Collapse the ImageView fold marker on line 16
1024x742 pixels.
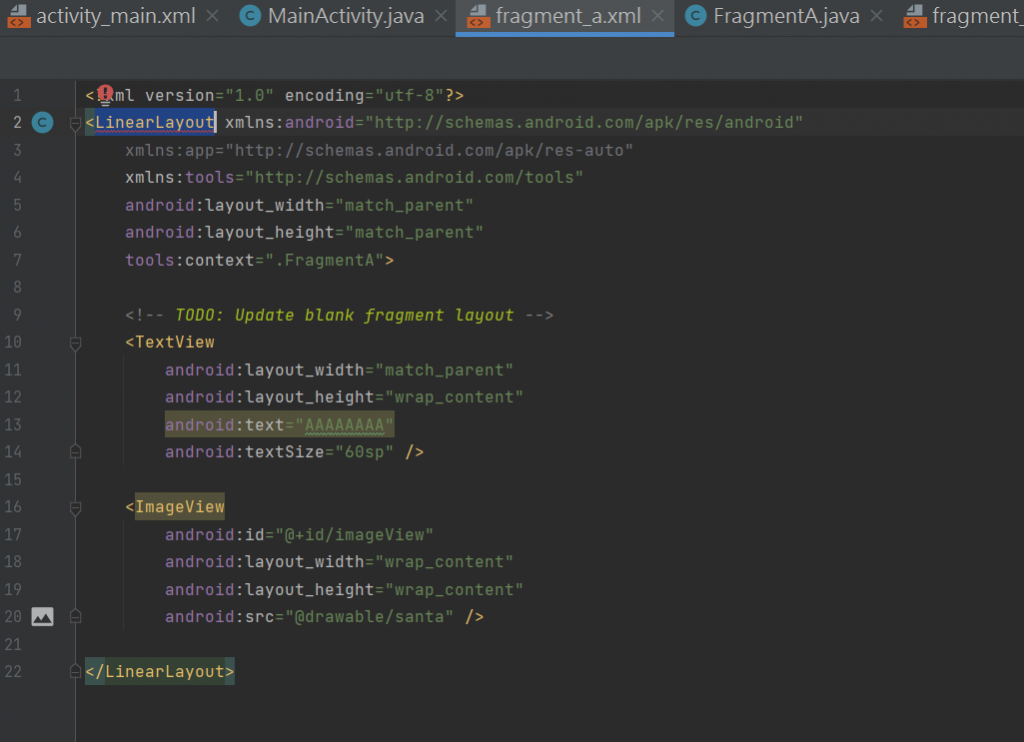(x=75, y=507)
